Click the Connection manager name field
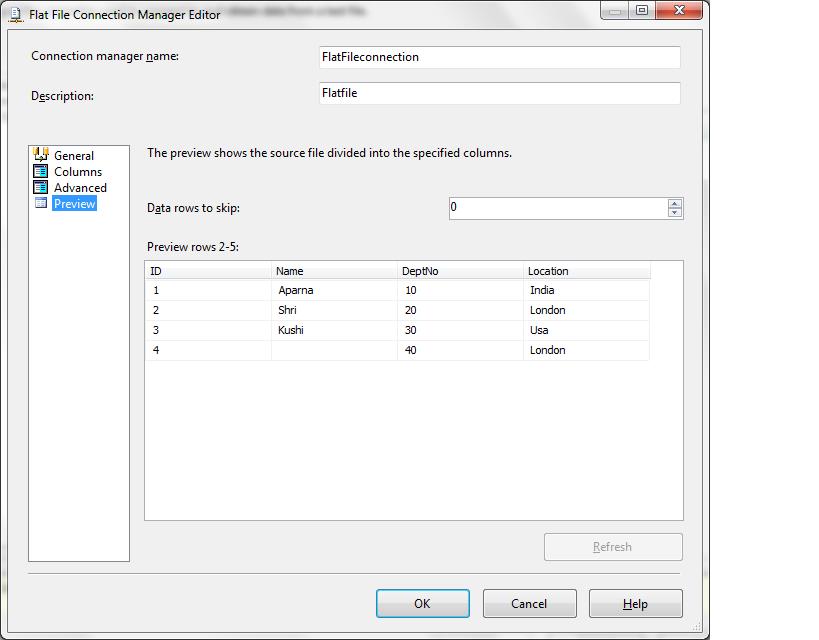Image resolution: width=819 pixels, height=640 pixels. pos(499,57)
